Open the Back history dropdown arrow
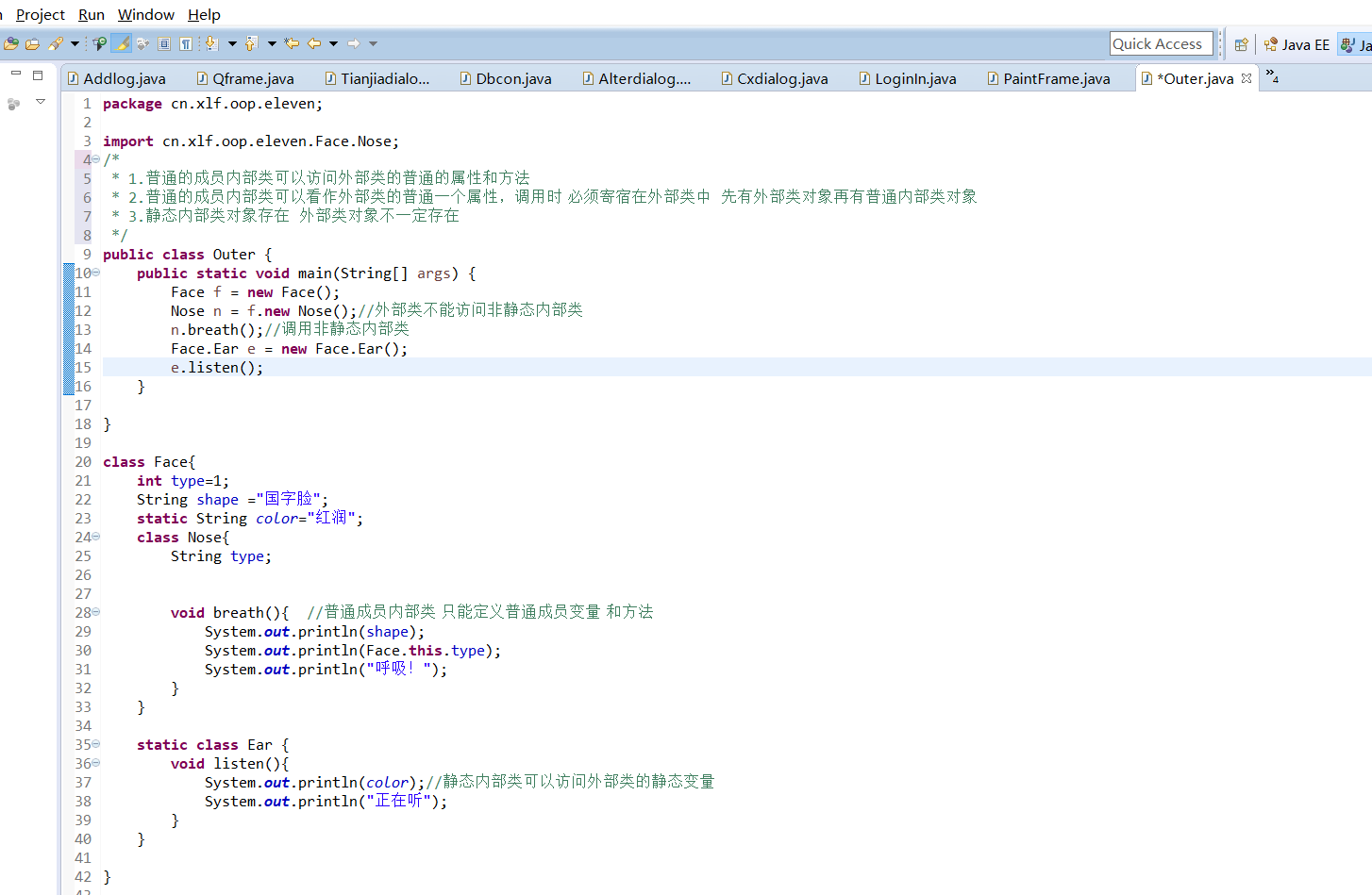1372x895 pixels. coord(333,43)
